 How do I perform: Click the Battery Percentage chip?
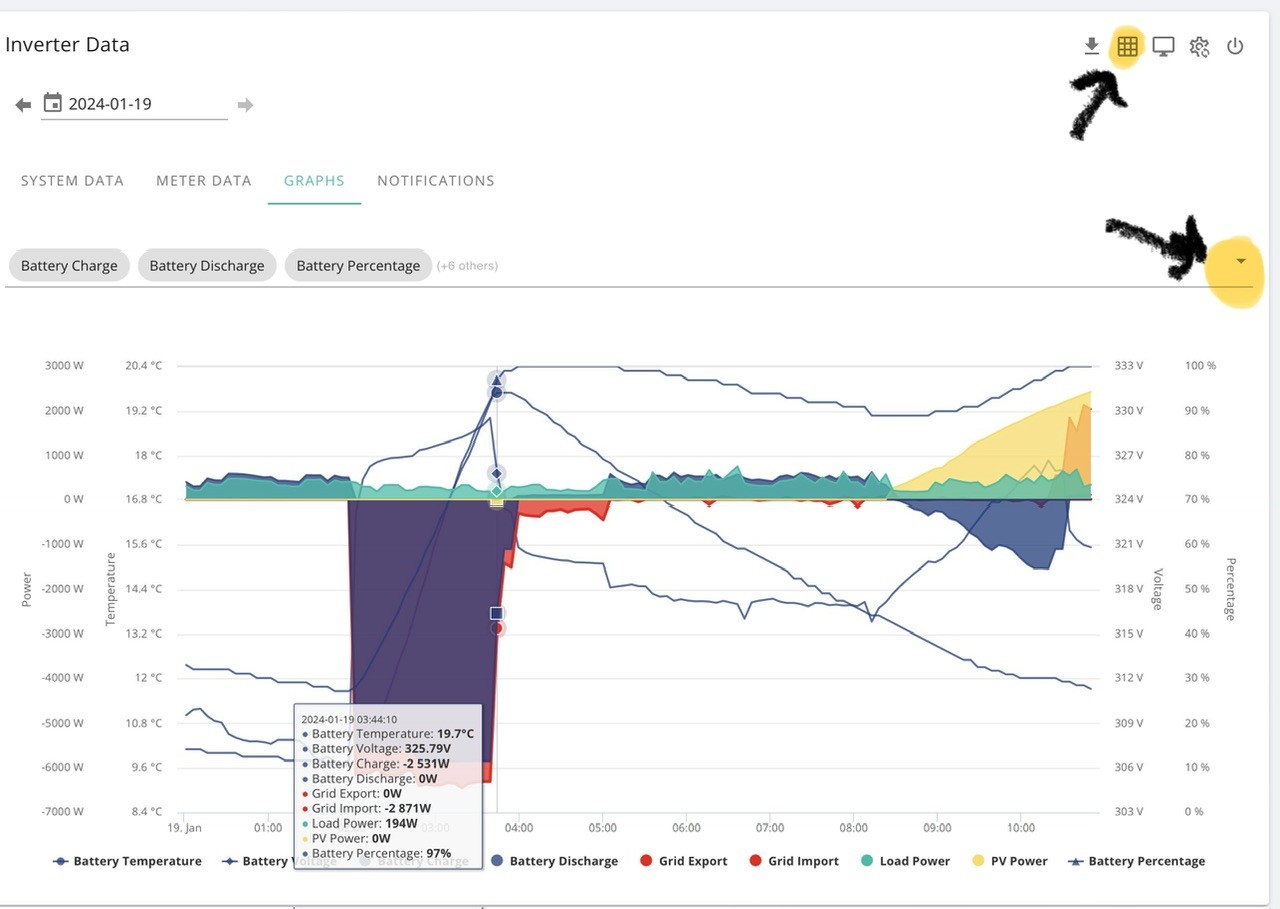(x=358, y=266)
